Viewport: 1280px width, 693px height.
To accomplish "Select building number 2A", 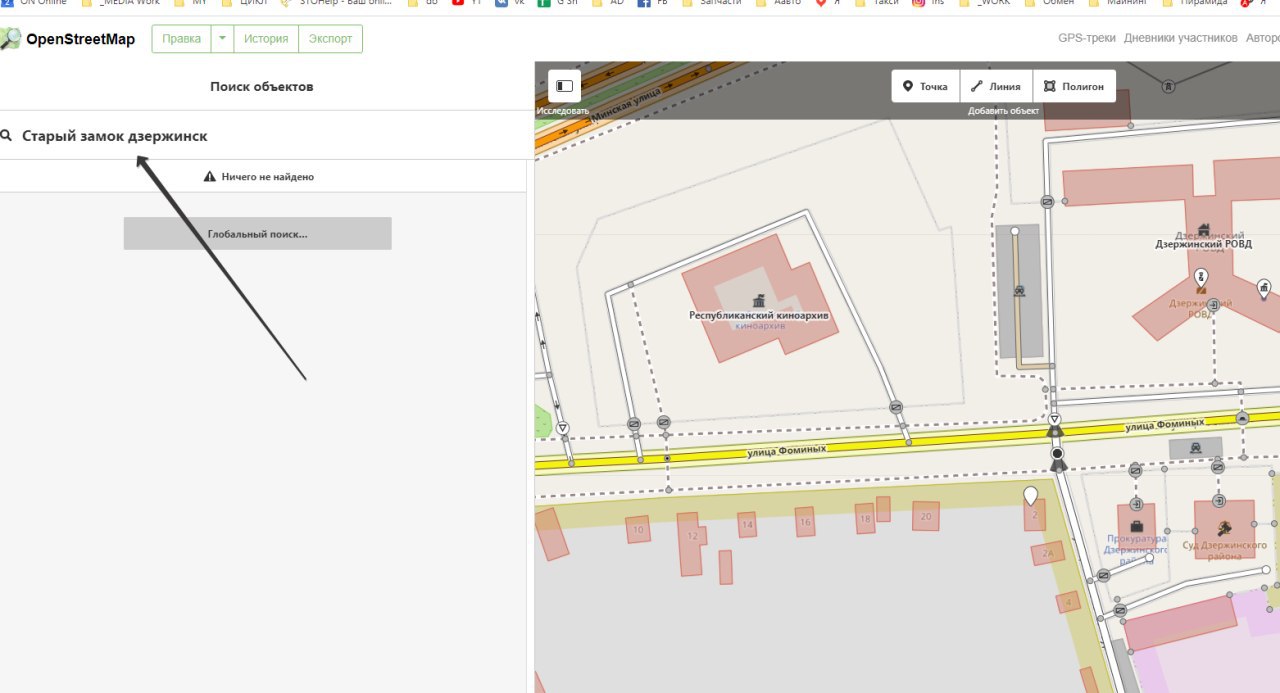I will click(1048, 553).
